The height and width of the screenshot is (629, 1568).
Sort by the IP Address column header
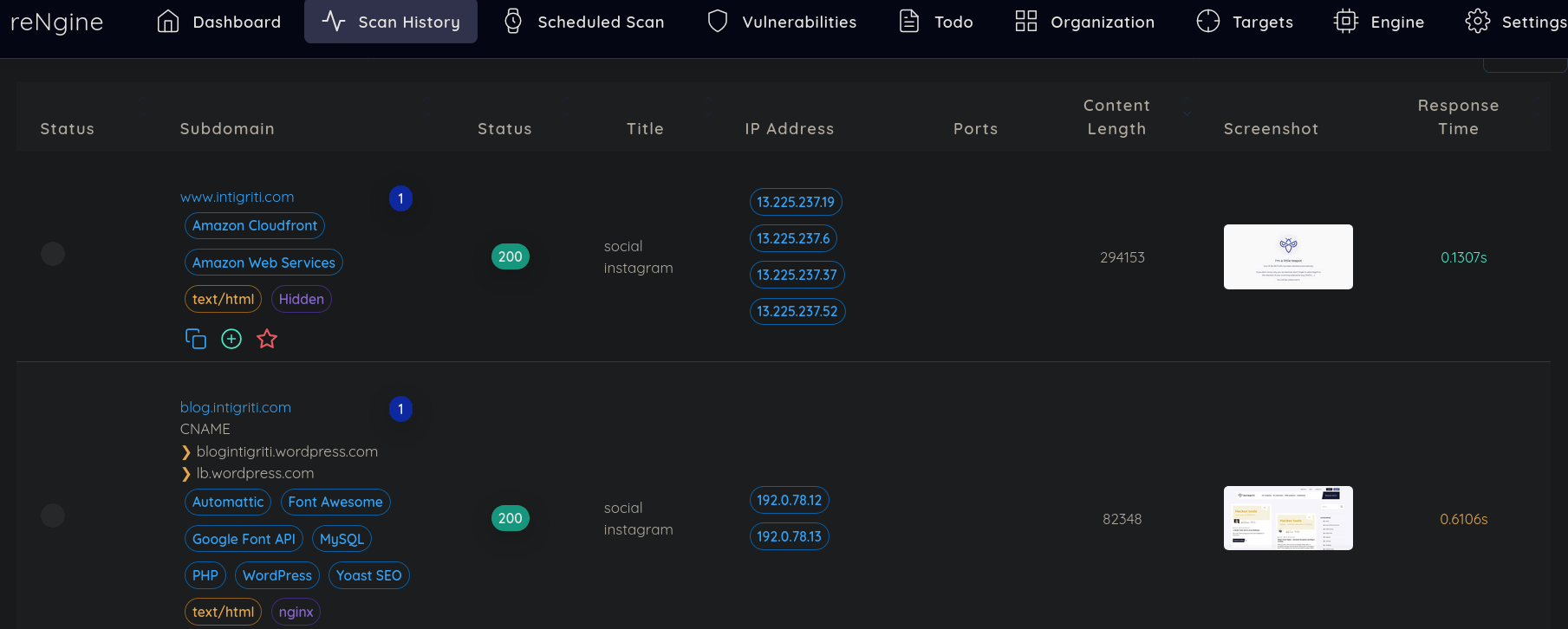[790, 129]
